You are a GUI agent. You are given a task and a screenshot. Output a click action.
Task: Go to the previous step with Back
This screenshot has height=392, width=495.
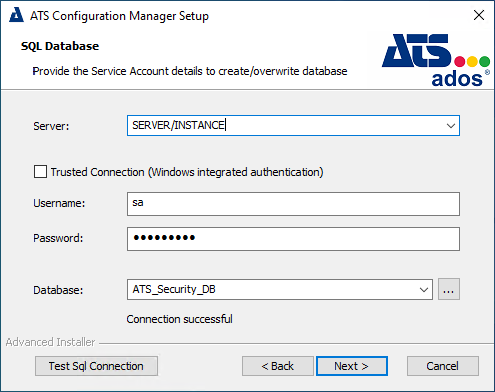click(278, 366)
